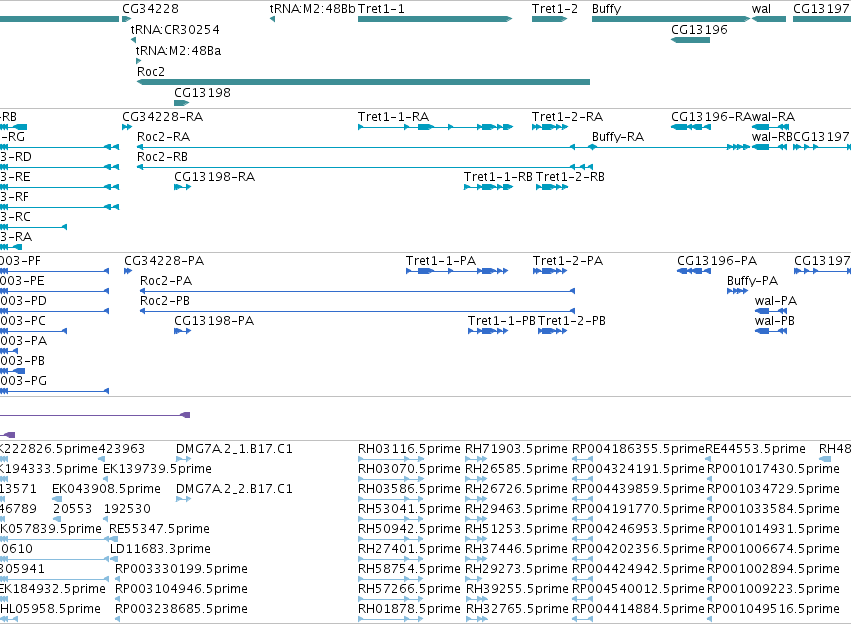Image resolution: width=851 pixels, height=624 pixels.
Task: Select the Roc2-PA protein label
Action: 166,281
